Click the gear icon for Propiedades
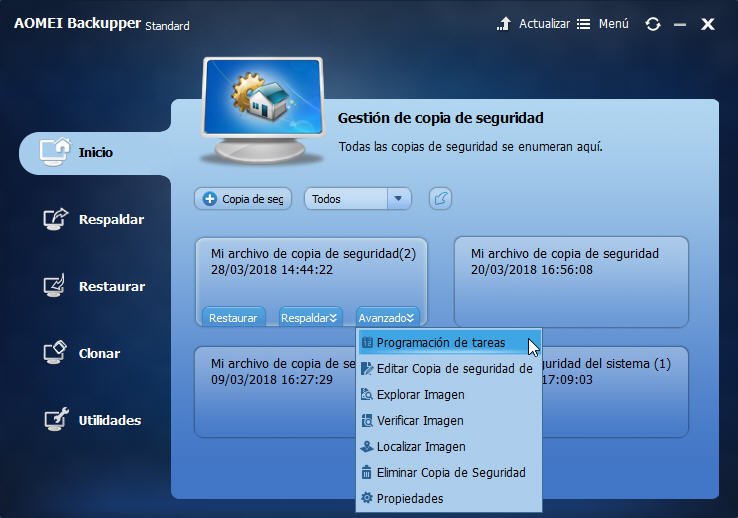The width and height of the screenshot is (738, 518). (367, 498)
